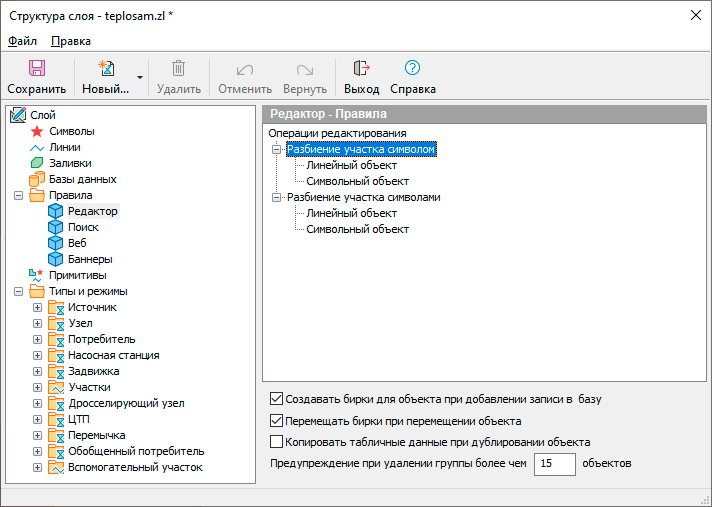Collapse the Правила folder node
This screenshot has height=507, width=712.
tap(19, 195)
